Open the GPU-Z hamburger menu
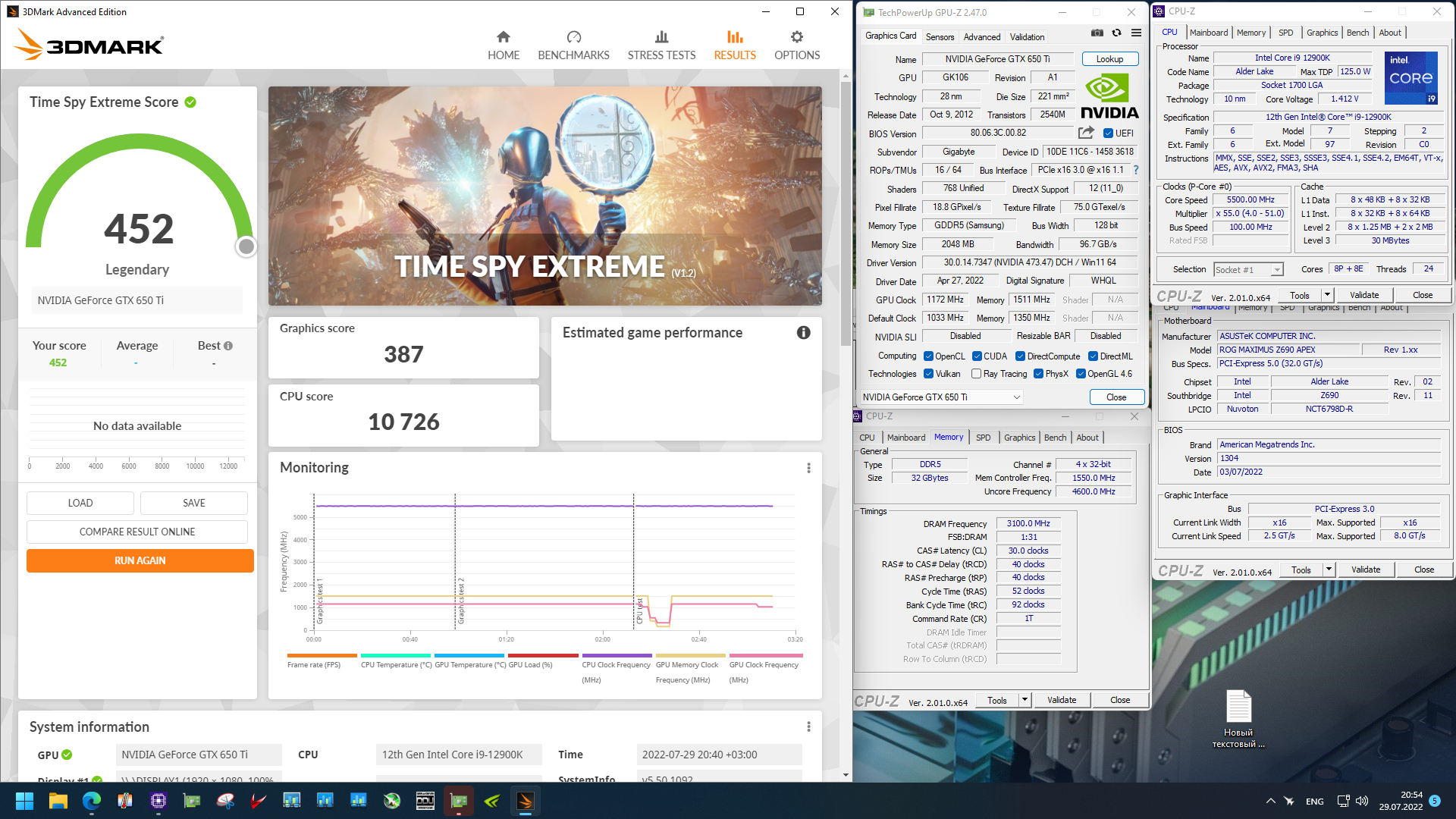This screenshot has width=1456, height=819. (x=1136, y=33)
